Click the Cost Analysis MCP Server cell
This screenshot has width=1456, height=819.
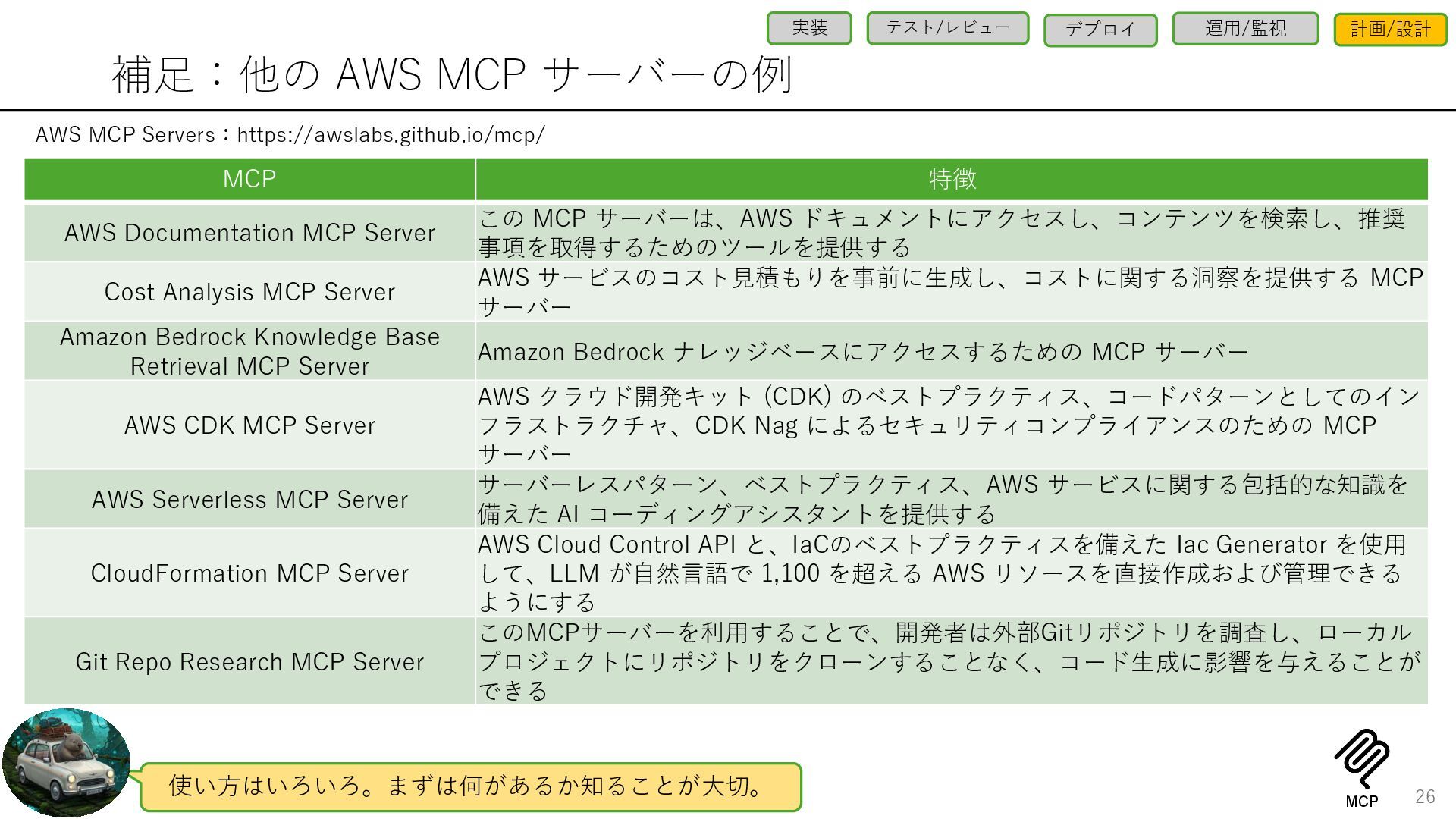pyautogui.click(x=249, y=291)
